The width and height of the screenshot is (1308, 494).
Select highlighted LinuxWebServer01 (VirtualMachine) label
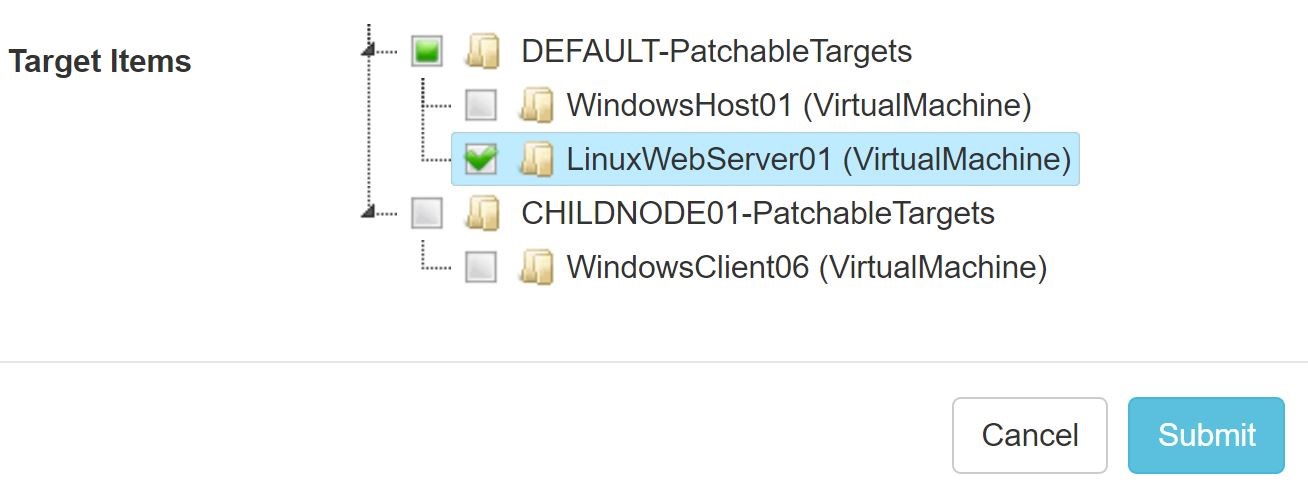818,159
